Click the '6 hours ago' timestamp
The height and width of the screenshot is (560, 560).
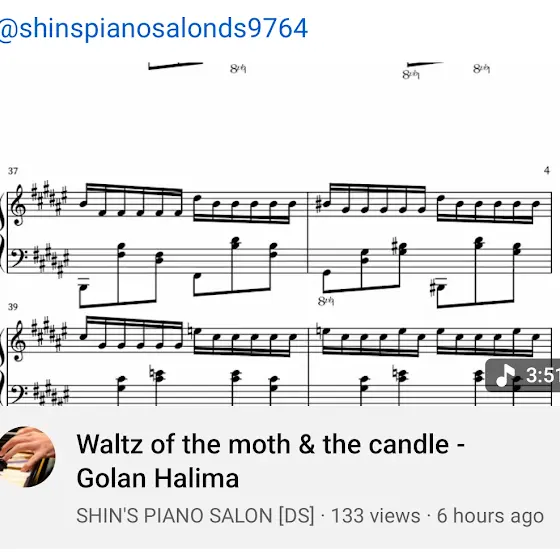coord(490,516)
